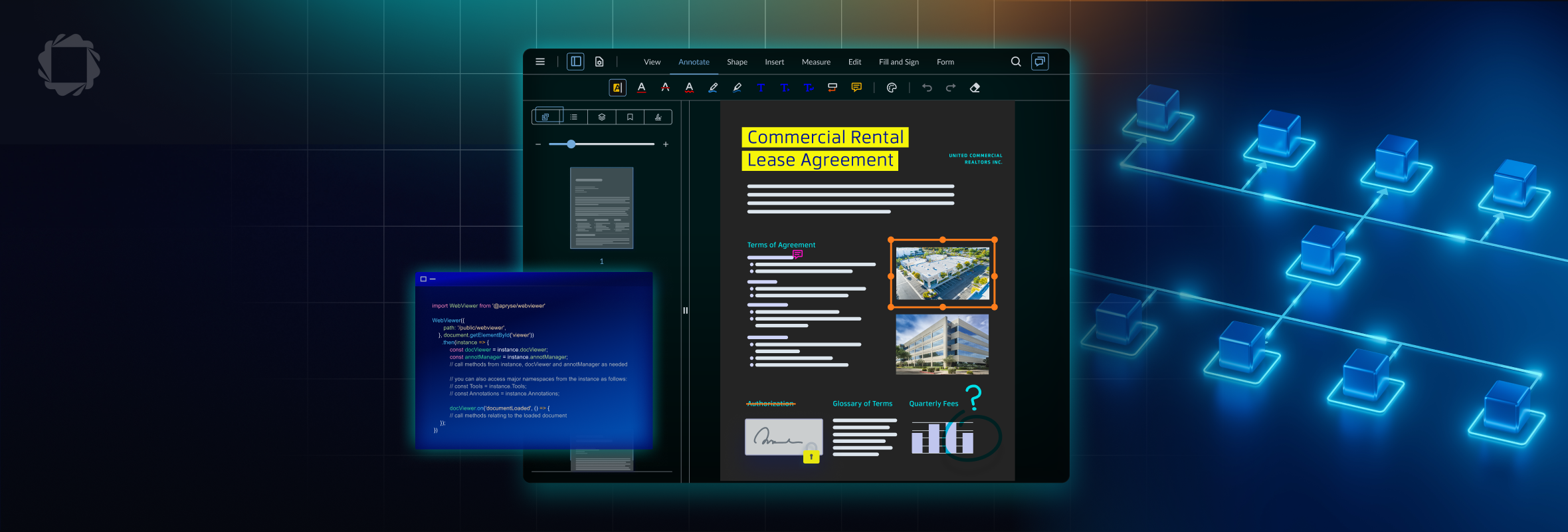This screenshot has height=532, width=1568.
Task: Click the 'Terms of Agreement' heading
Action: pyautogui.click(x=781, y=245)
